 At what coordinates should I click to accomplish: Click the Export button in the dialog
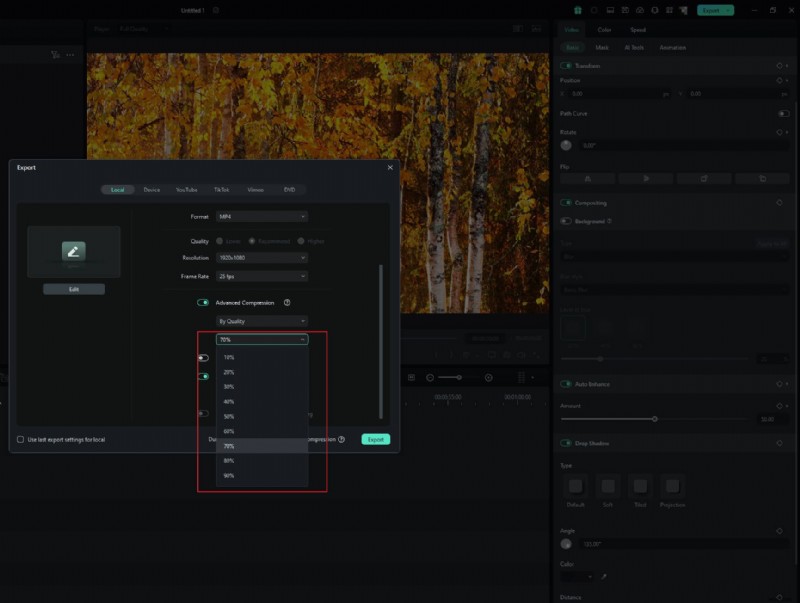point(376,439)
